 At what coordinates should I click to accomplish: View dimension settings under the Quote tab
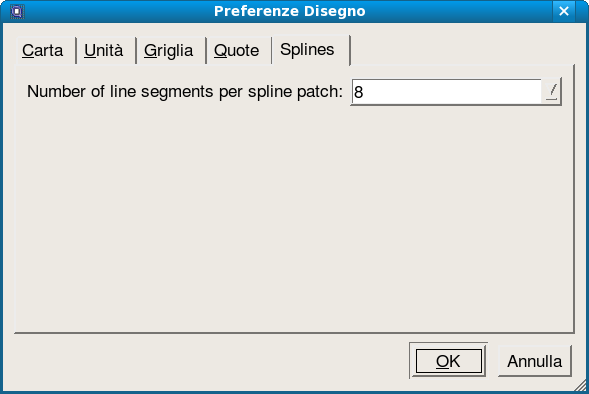[239, 50]
